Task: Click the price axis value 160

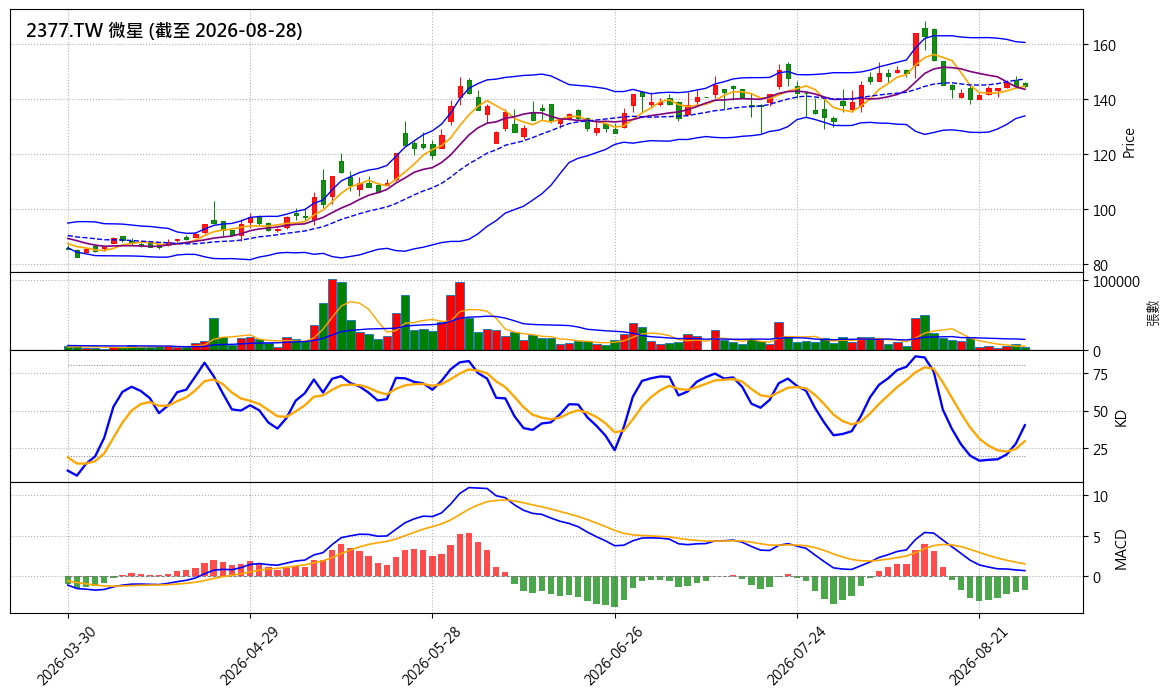Action: tap(1104, 46)
